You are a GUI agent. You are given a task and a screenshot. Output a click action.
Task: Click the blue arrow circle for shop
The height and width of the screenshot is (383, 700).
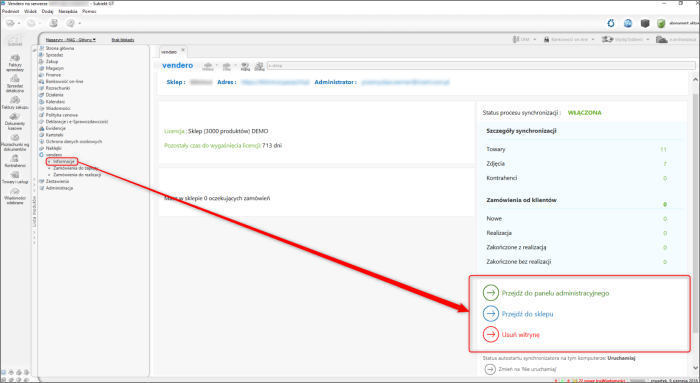click(x=491, y=313)
